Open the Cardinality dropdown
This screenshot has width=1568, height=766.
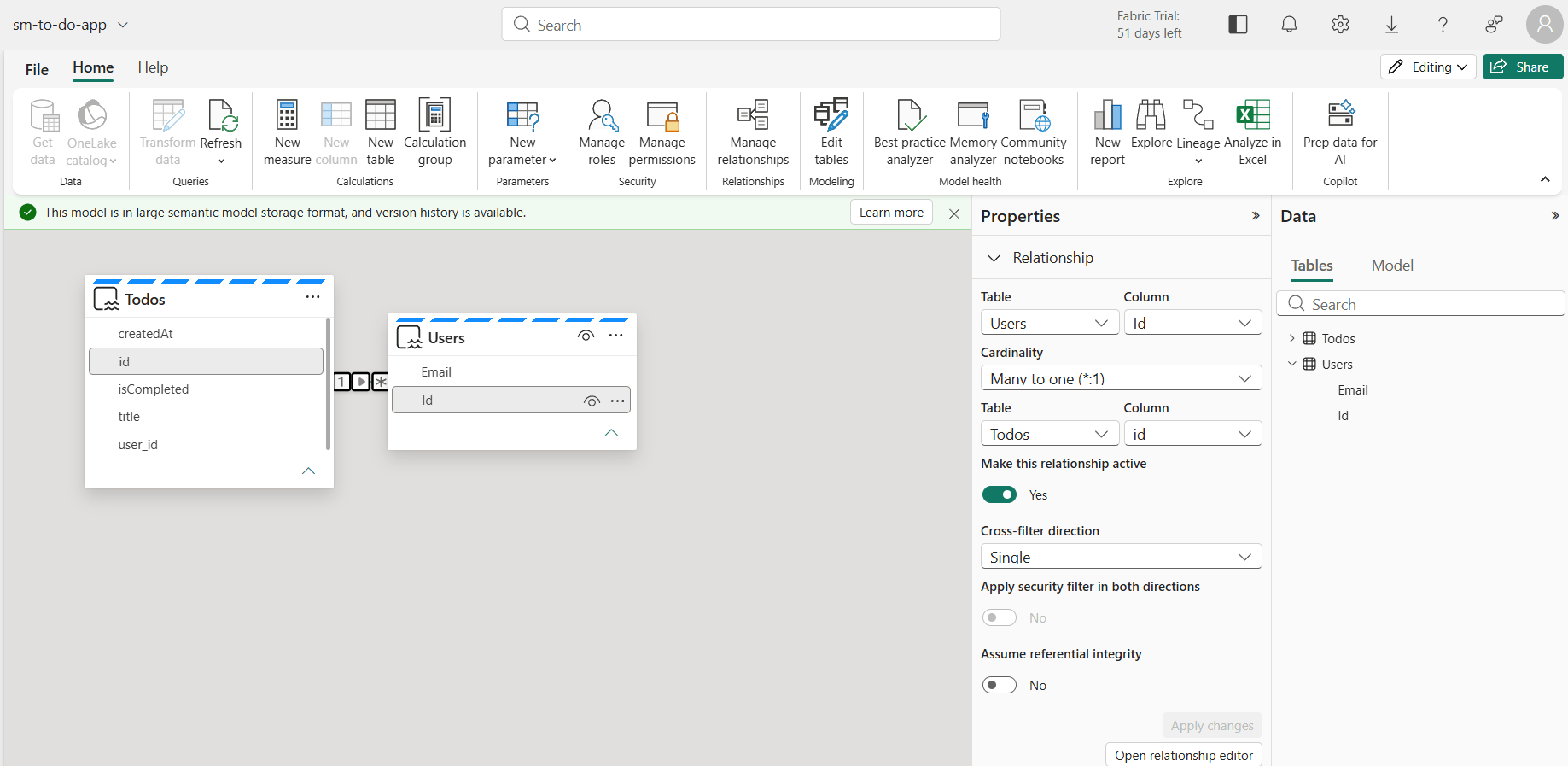[x=1121, y=378]
